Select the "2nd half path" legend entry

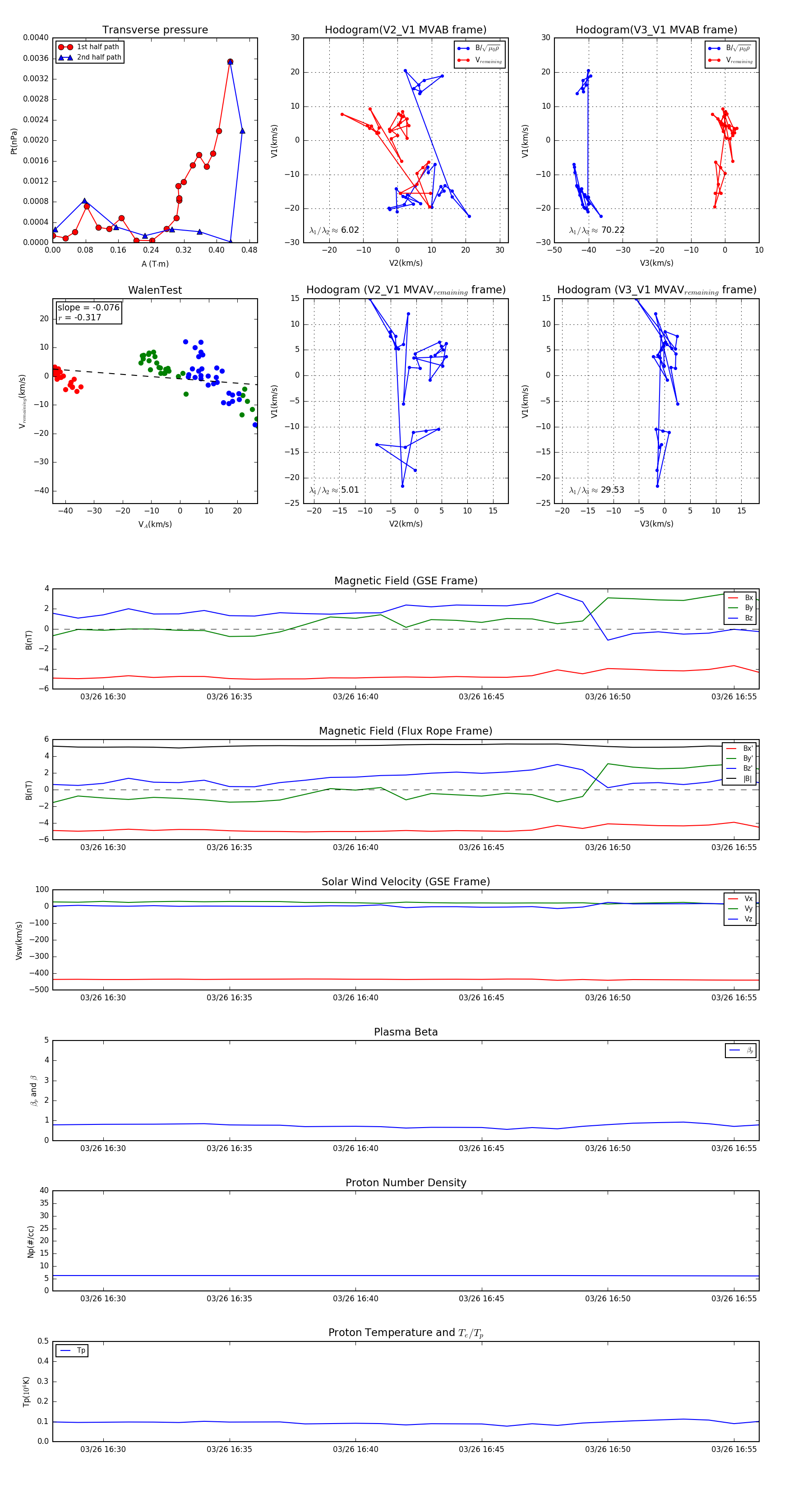[x=90, y=57]
